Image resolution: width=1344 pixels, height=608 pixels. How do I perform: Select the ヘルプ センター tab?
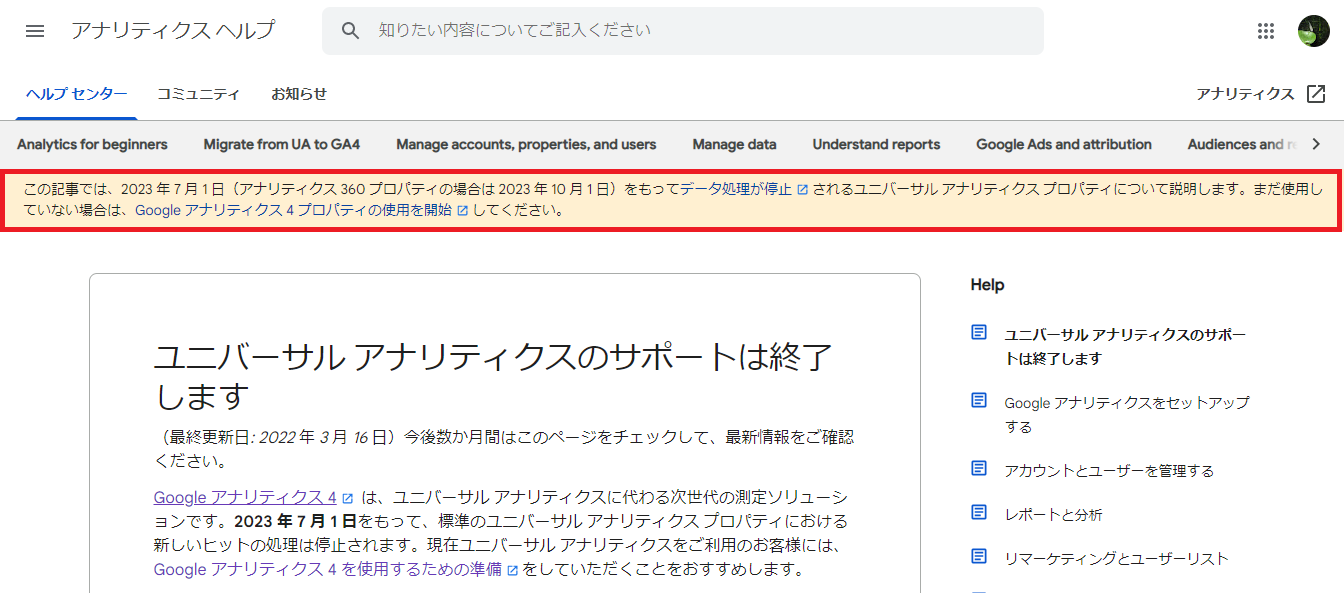pyautogui.click(x=76, y=94)
